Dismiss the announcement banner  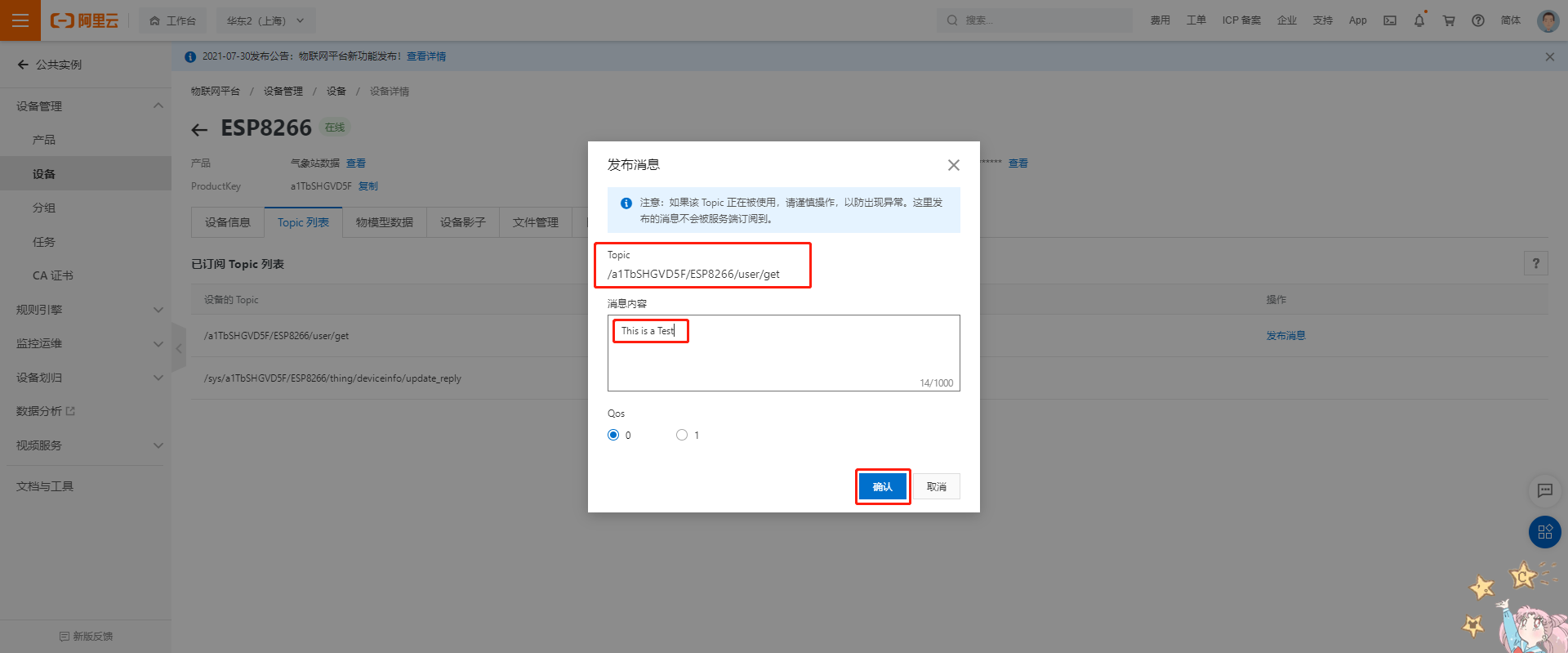click(x=1549, y=56)
